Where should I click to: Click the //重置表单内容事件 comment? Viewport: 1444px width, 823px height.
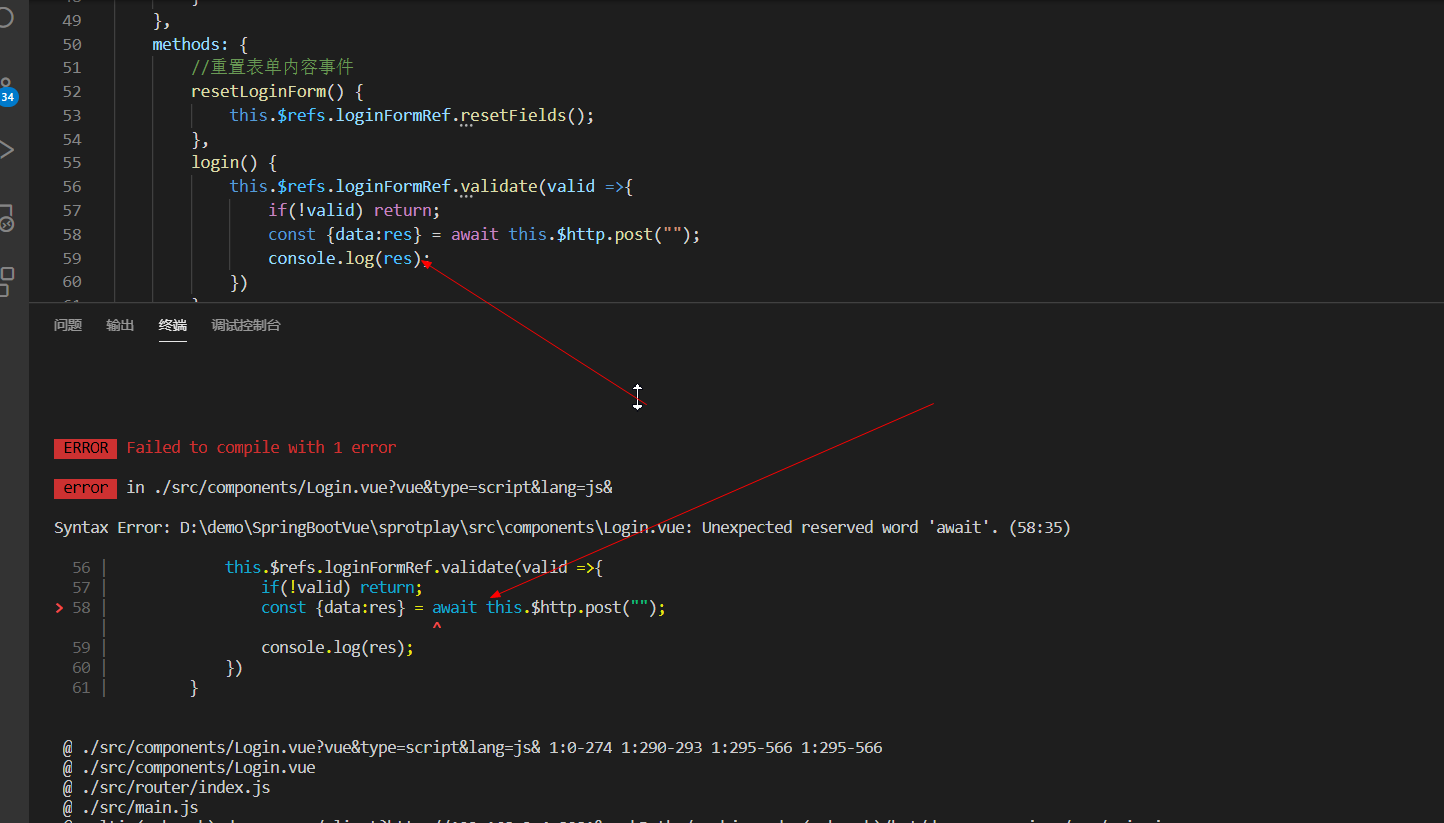(272, 67)
